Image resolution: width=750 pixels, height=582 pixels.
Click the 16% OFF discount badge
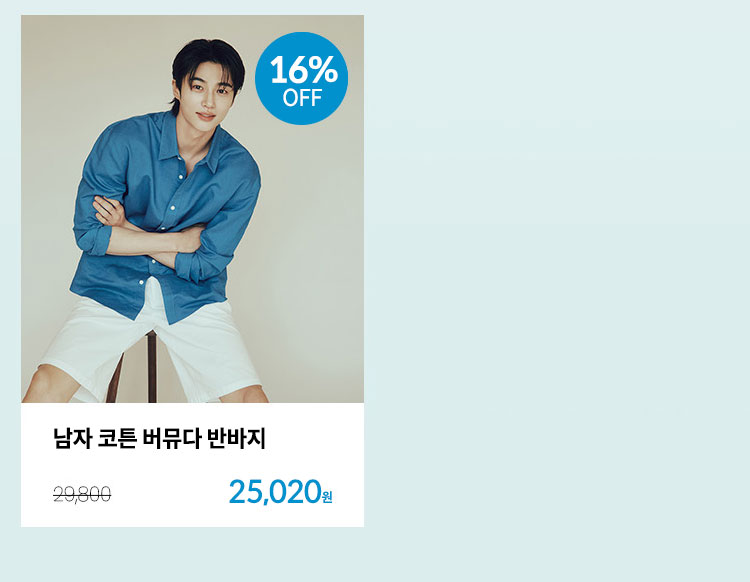tap(301, 78)
